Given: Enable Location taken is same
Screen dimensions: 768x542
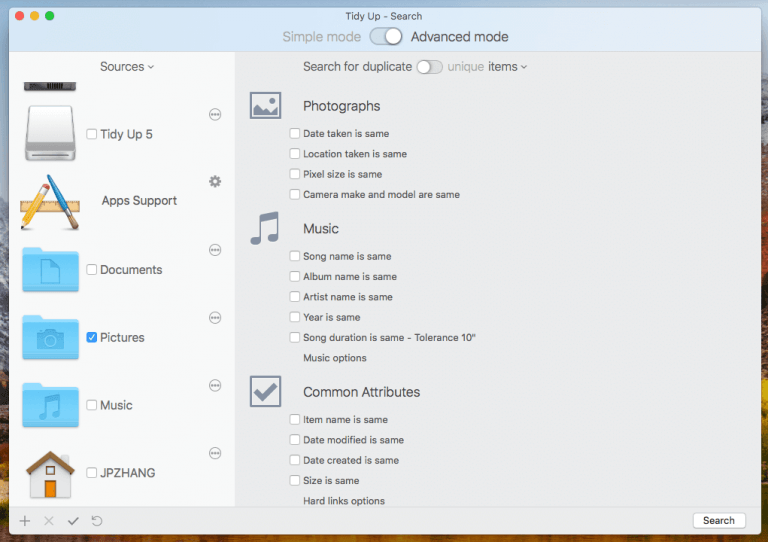Looking at the screenshot, I should coord(295,154).
